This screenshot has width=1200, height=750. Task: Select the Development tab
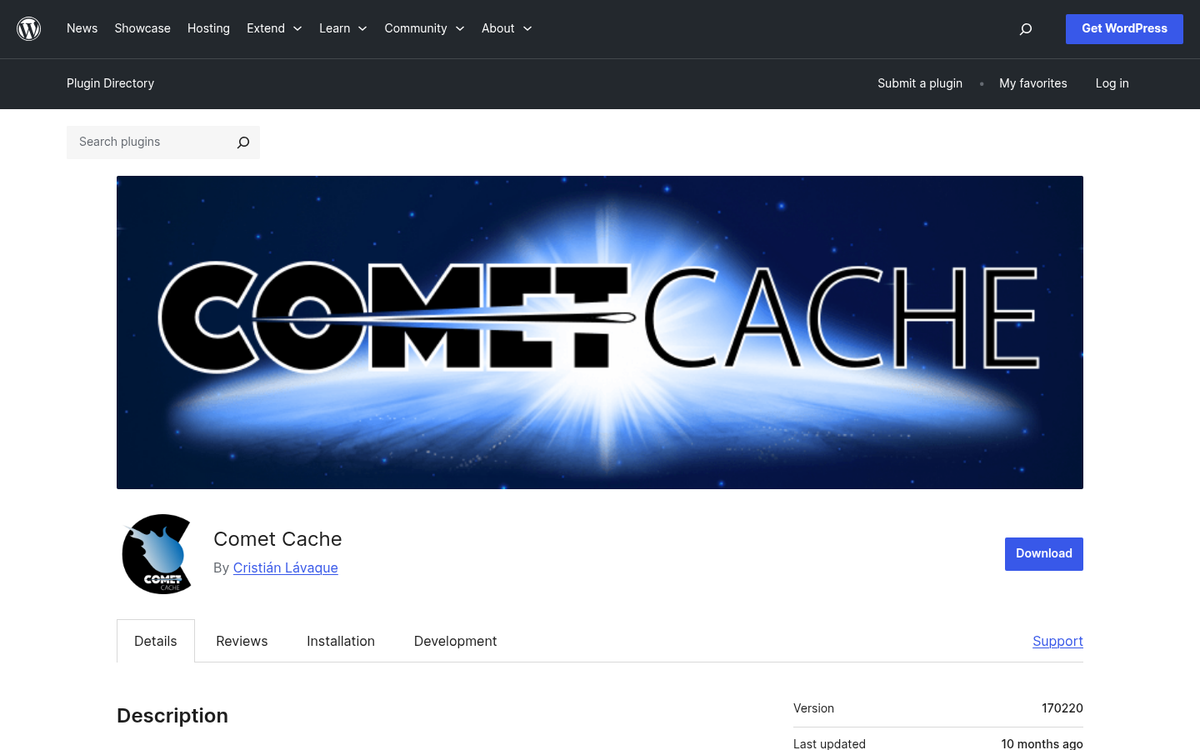tap(455, 640)
